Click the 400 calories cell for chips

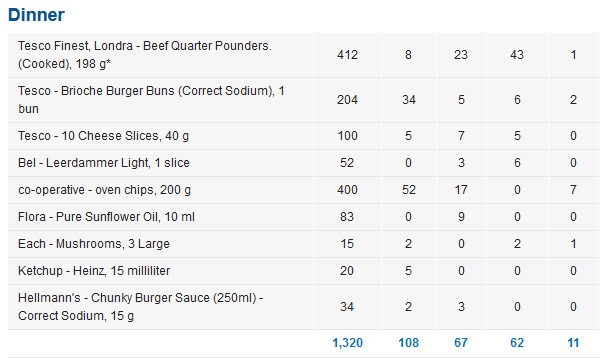pyautogui.click(x=347, y=190)
